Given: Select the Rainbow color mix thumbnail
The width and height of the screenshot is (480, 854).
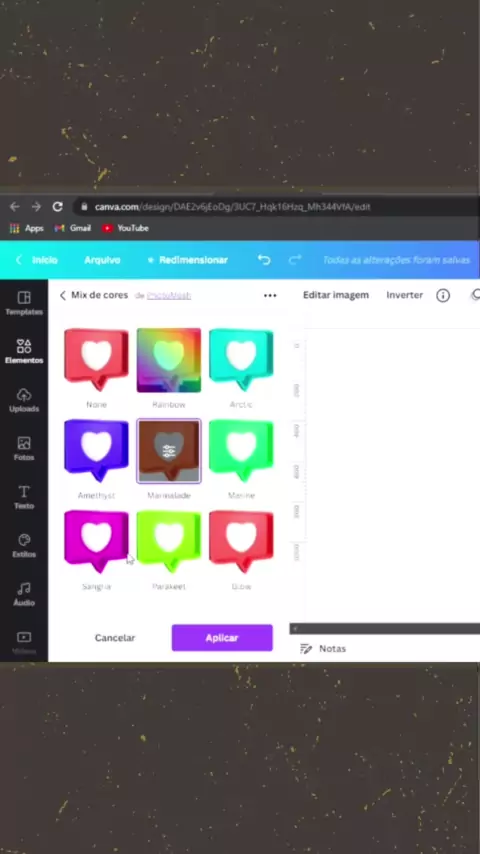Looking at the screenshot, I should pos(169,360).
